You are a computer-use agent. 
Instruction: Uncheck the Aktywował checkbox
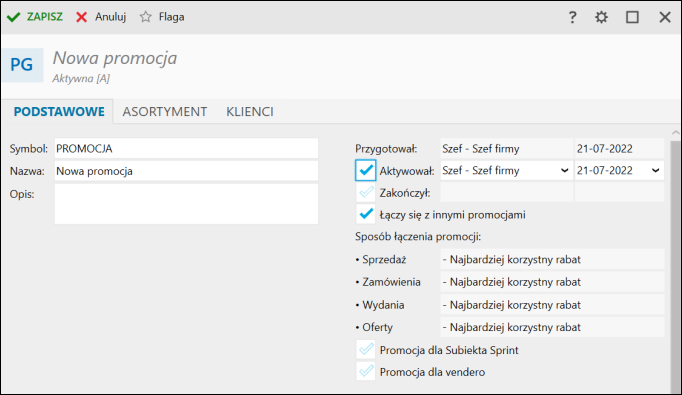coord(365,171)
